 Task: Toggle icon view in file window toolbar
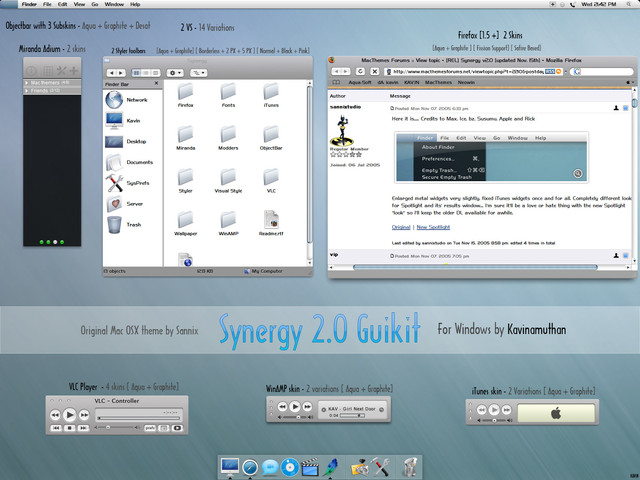136,73
